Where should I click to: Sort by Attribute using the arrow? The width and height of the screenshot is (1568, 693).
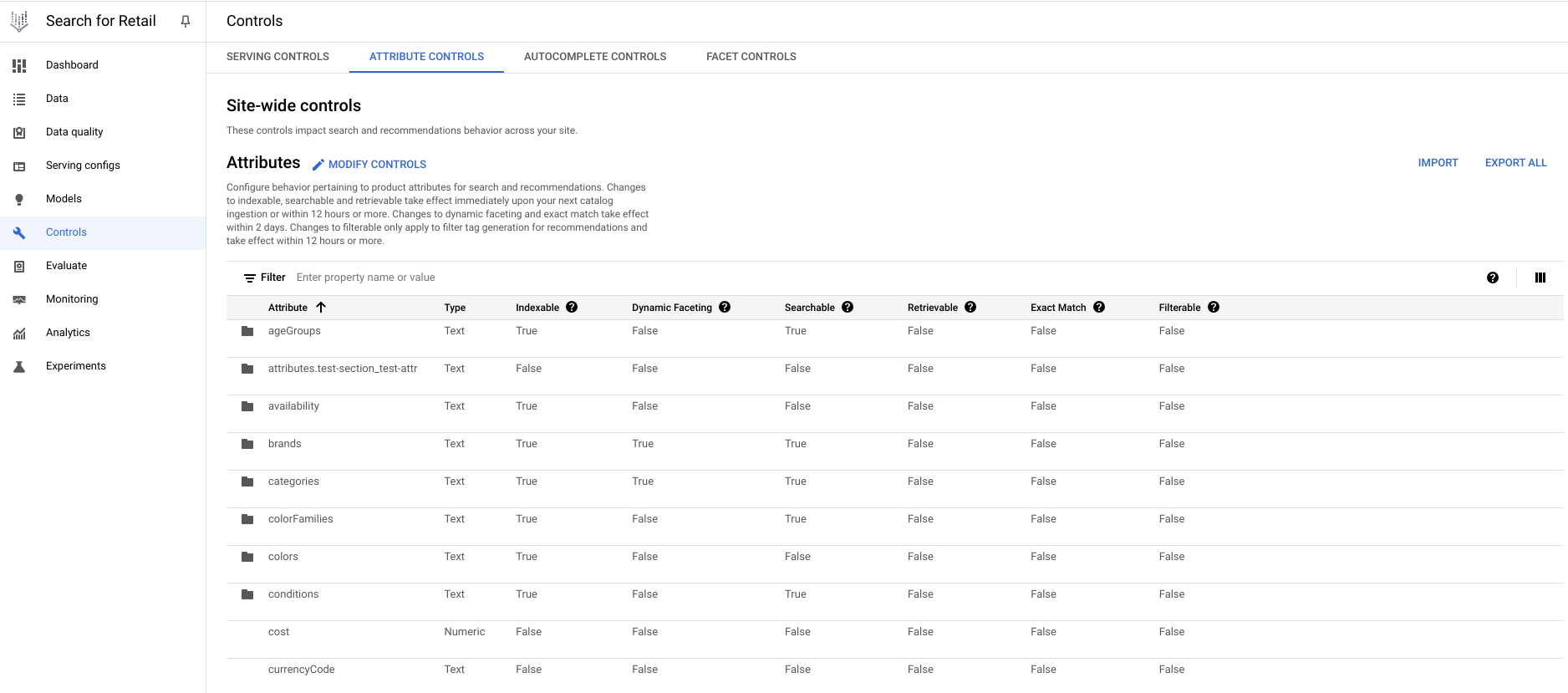coord(321,307)
